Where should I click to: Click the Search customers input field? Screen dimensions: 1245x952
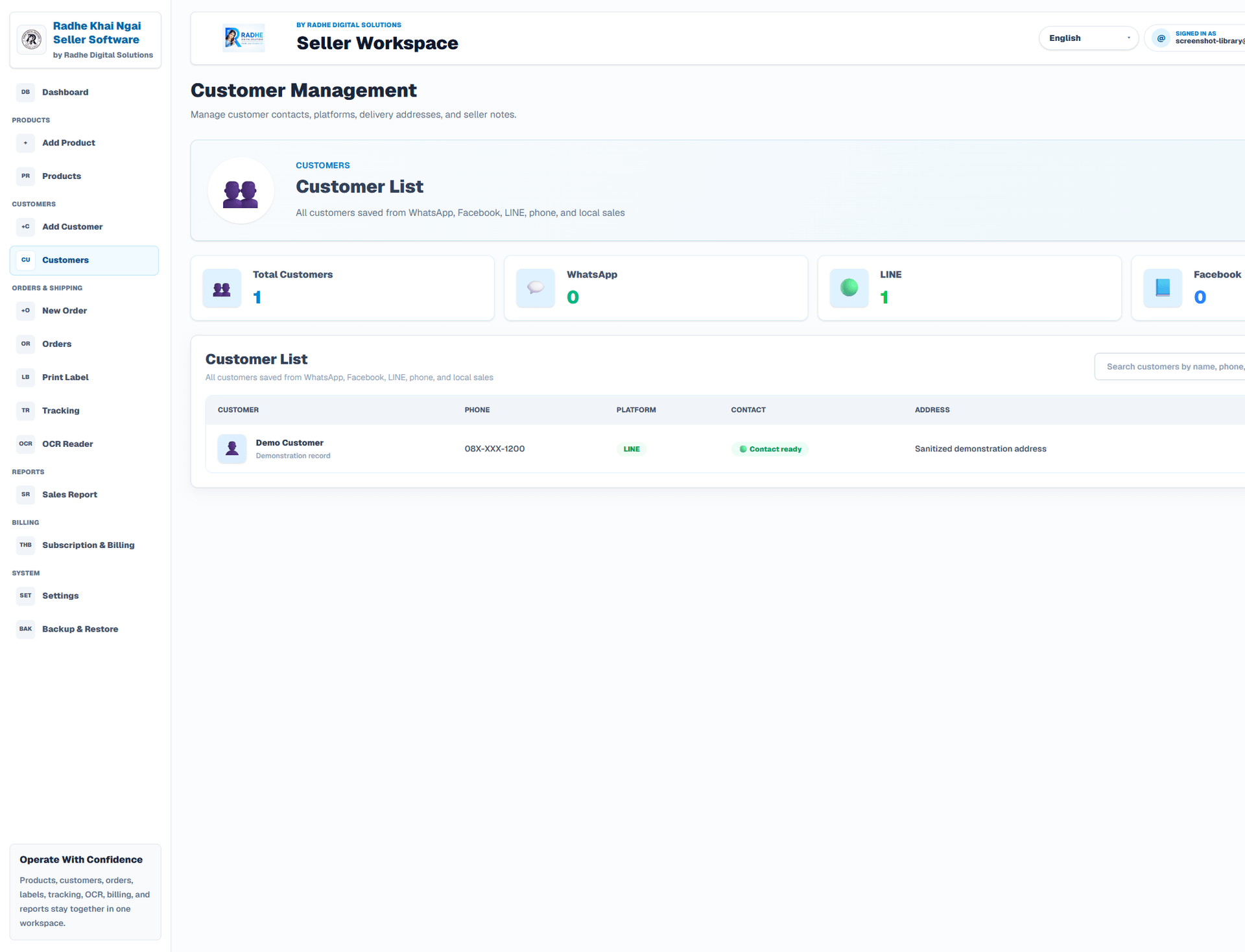[1170, 366]
